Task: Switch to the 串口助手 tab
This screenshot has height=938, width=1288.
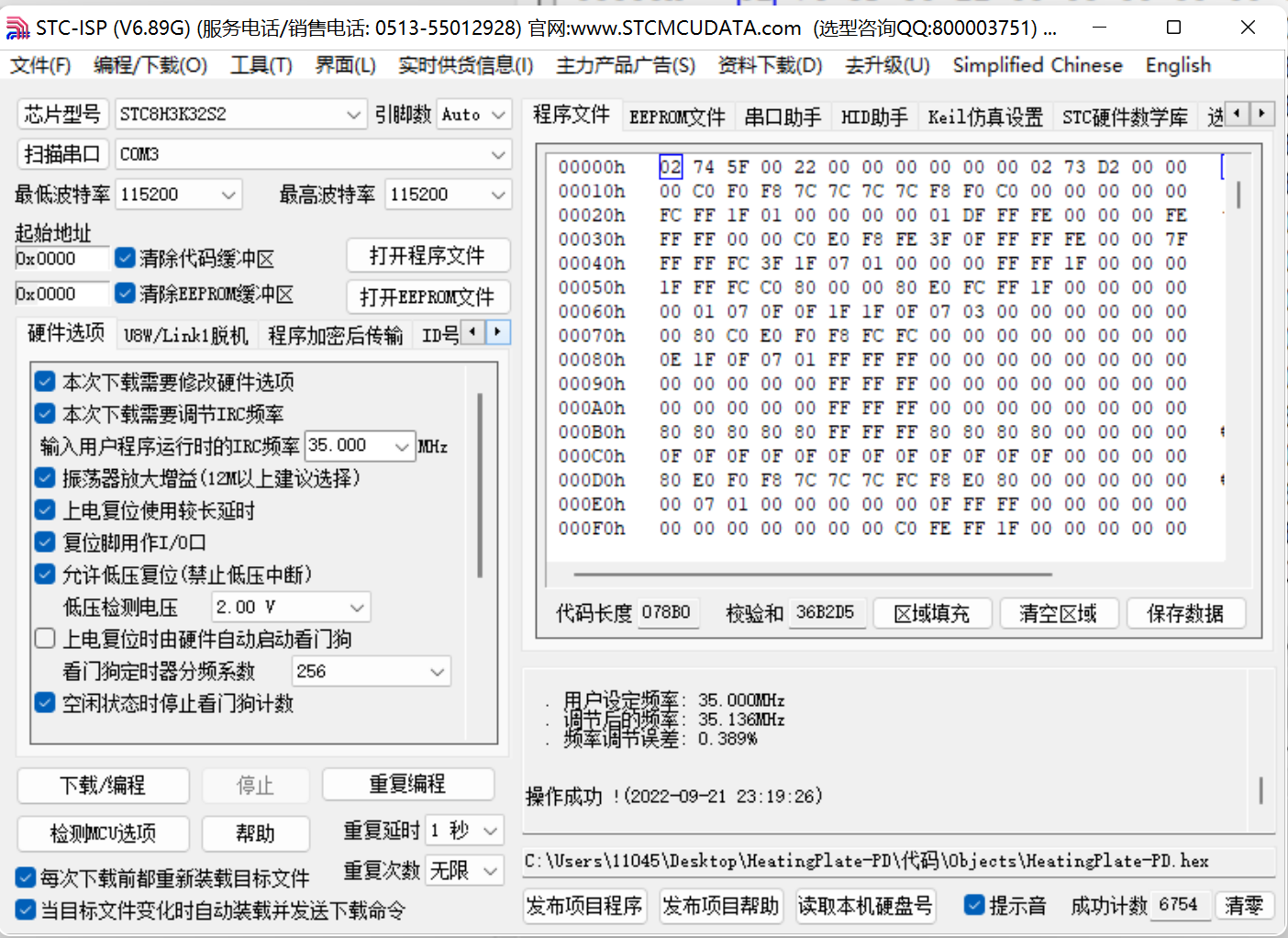Action: pos(782,117)
